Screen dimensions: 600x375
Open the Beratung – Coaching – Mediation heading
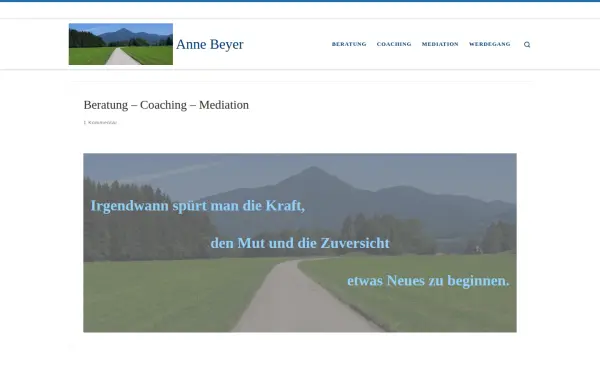166,105
